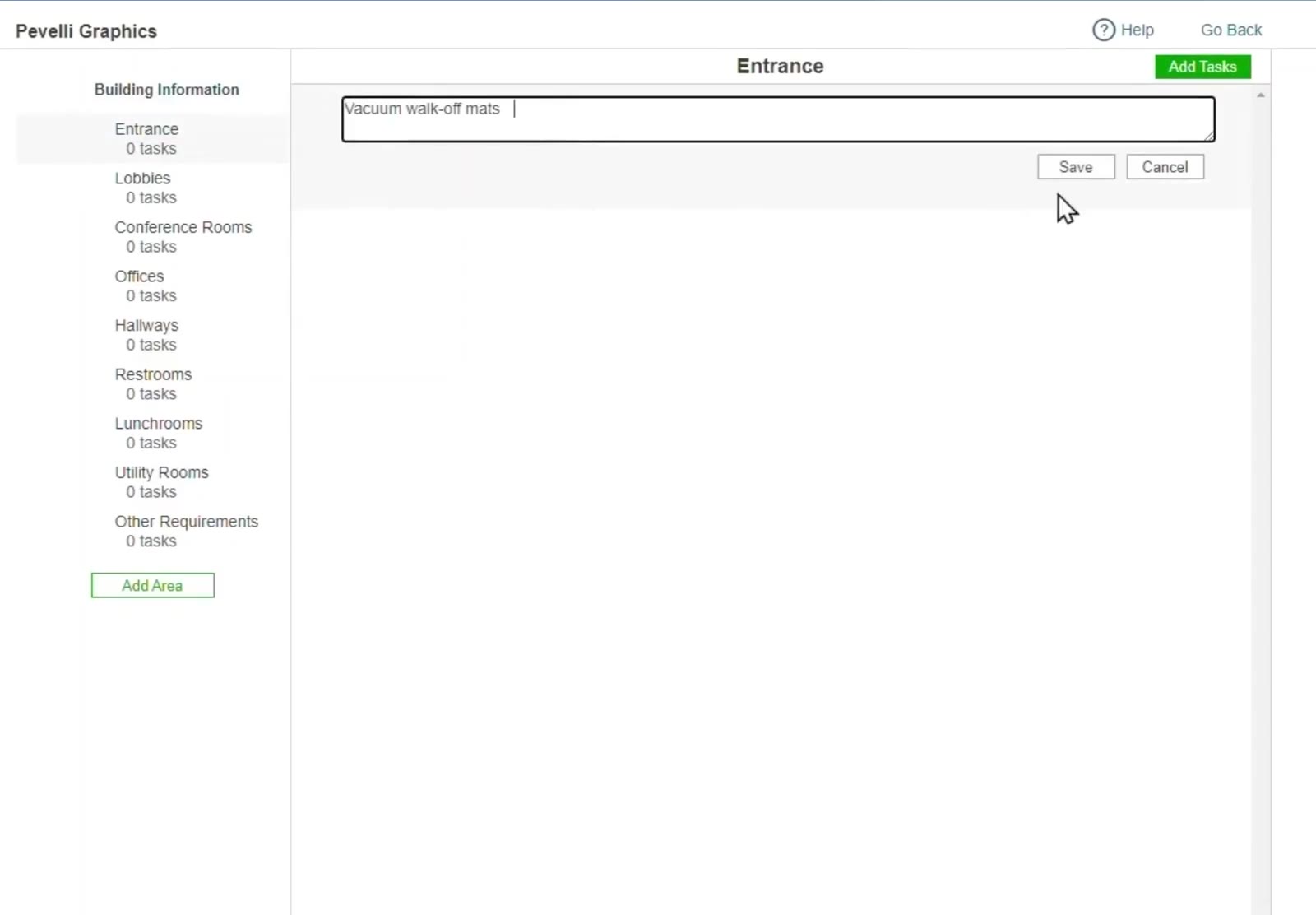1316x915 pixels.
Task: Click the green Add Tasks button
Action: [x=1202, y=67]
